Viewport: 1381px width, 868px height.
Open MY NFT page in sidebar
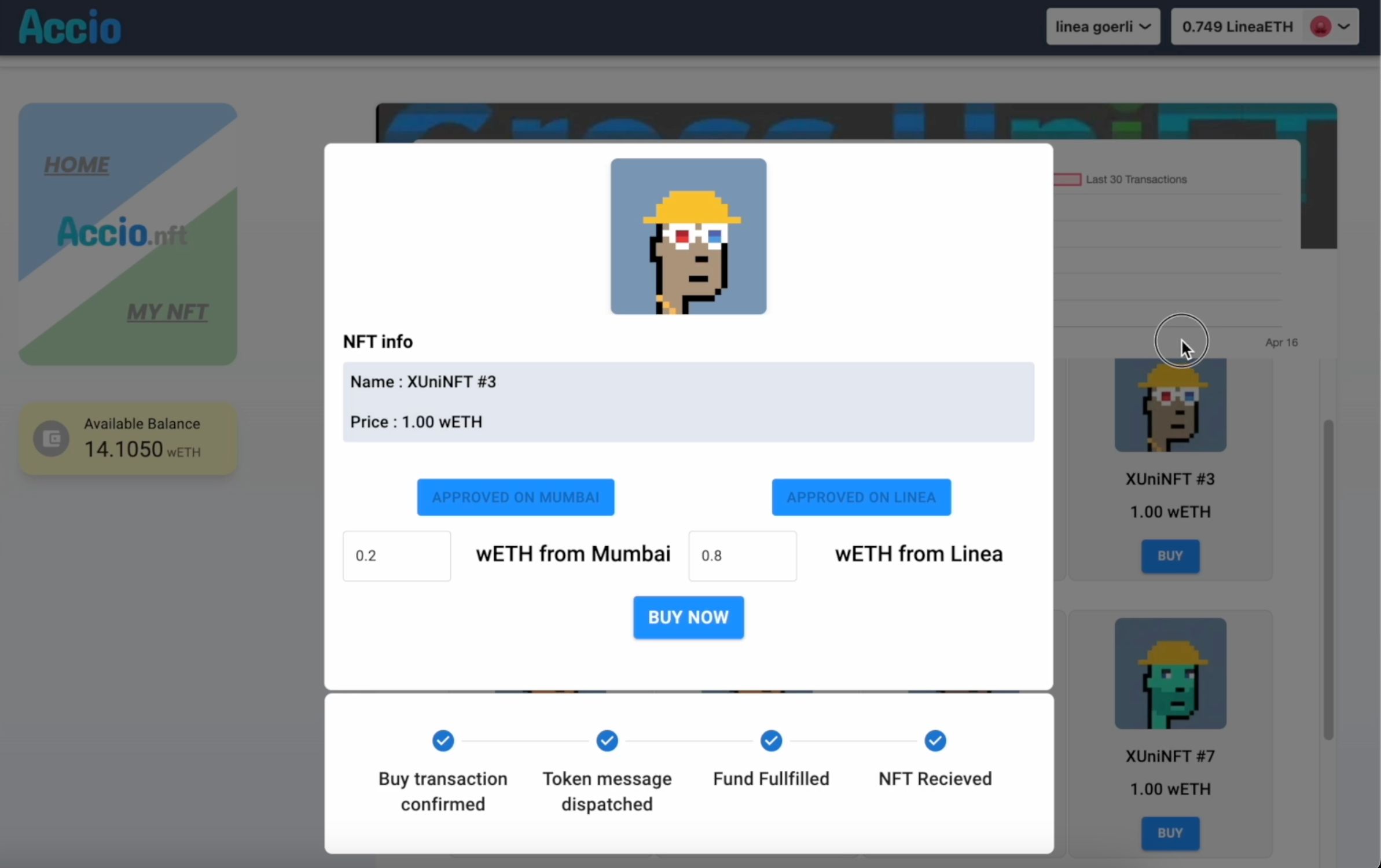pos(168,312)
